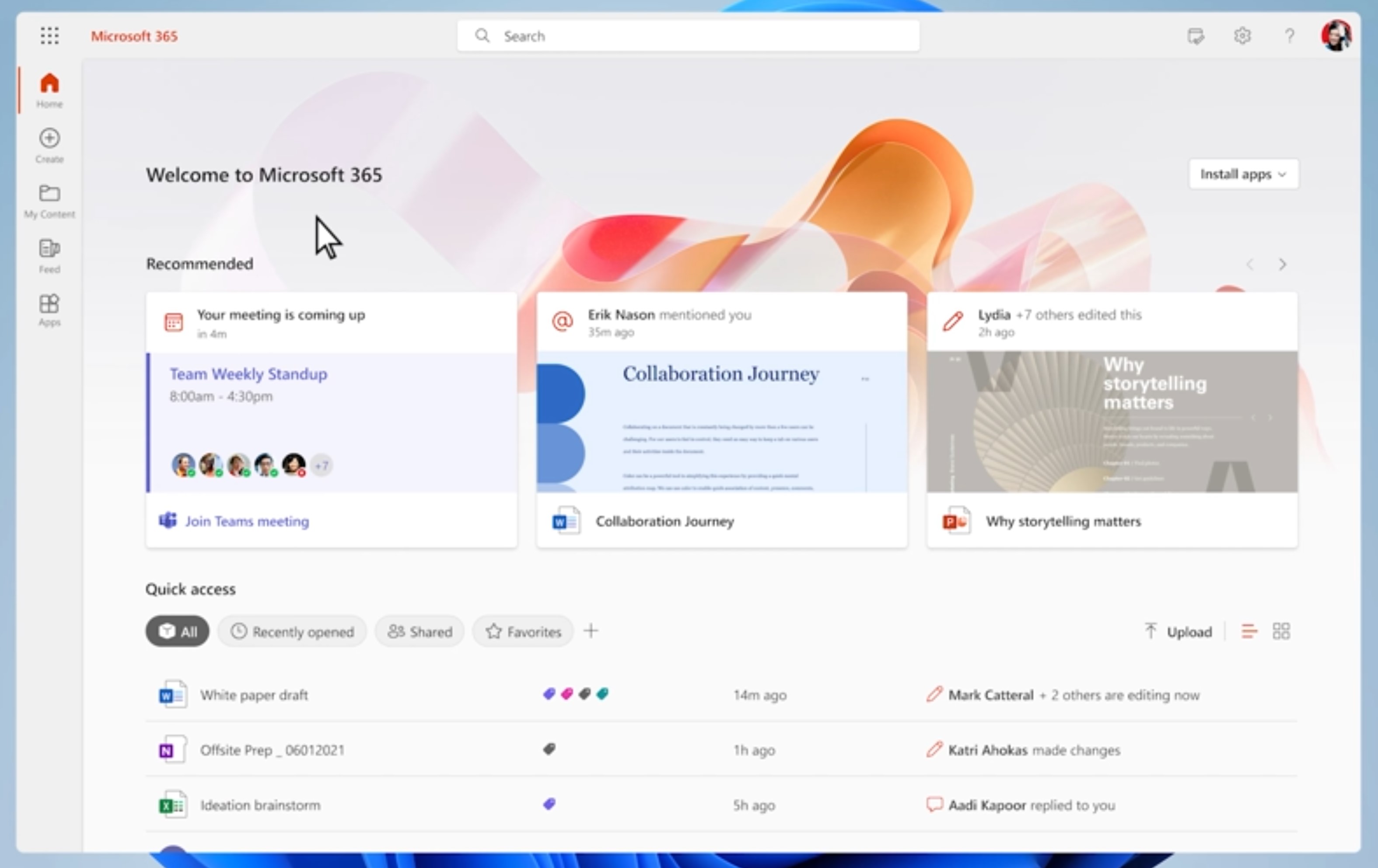Show next recommended cards with right chevron
1378x868 pixels.
(1282, 265)
